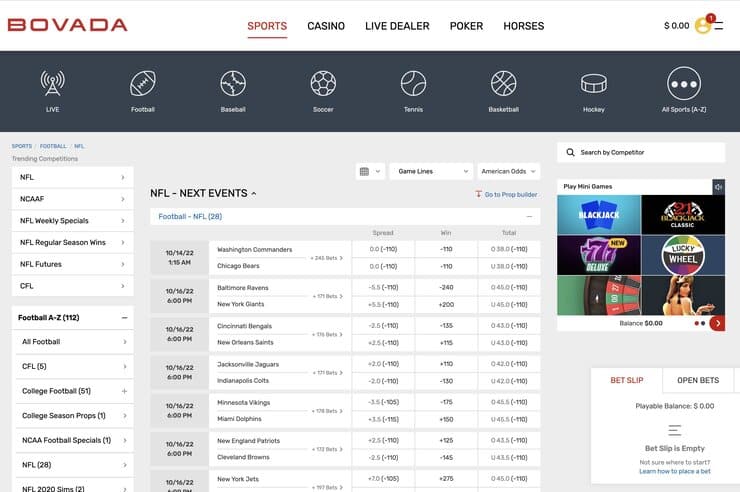This screenshot has width=740, height=492.
Task: Mute the mini games sound icon
Action: click(718, 187)
